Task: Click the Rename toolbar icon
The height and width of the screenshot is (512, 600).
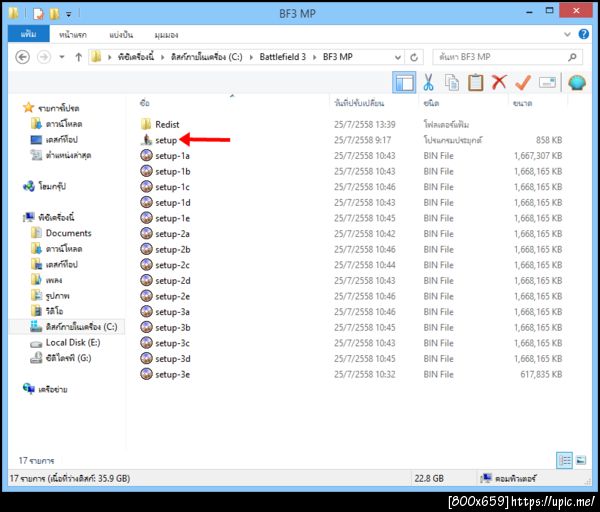Action: (x=547, y=82)
